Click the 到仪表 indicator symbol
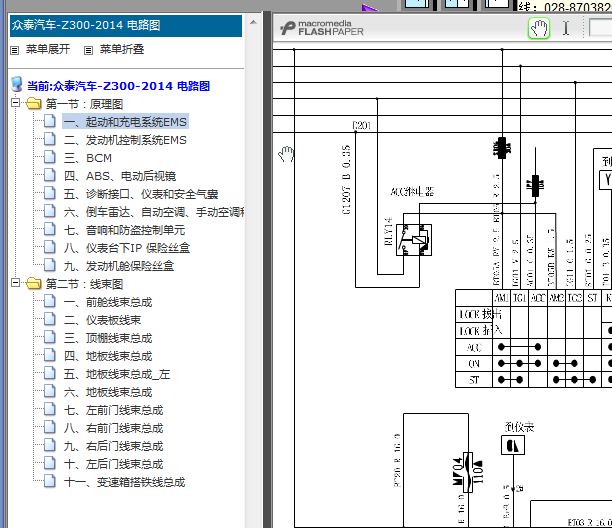The height and width of the screenshot is (528, 612). [x=513, y=445]
